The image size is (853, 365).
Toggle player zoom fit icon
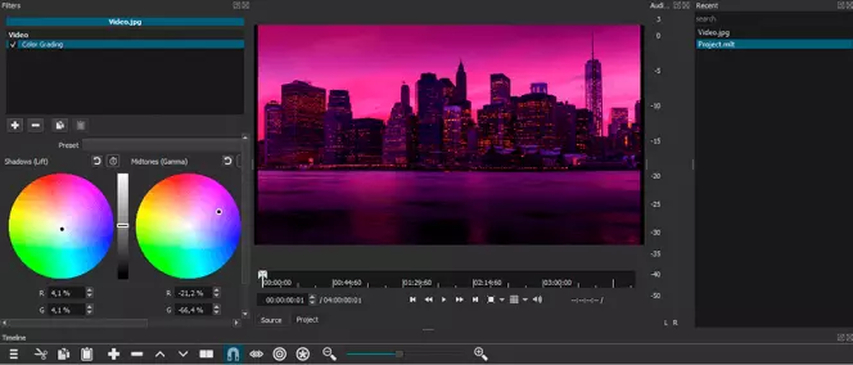[x=491, y=300]
